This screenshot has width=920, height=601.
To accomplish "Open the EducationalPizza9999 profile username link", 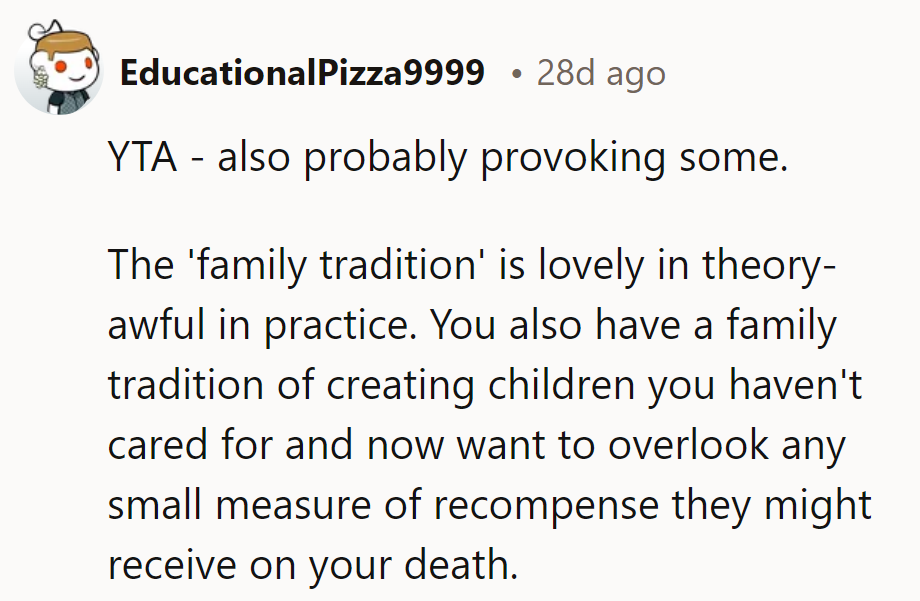I will coord(301,73).
